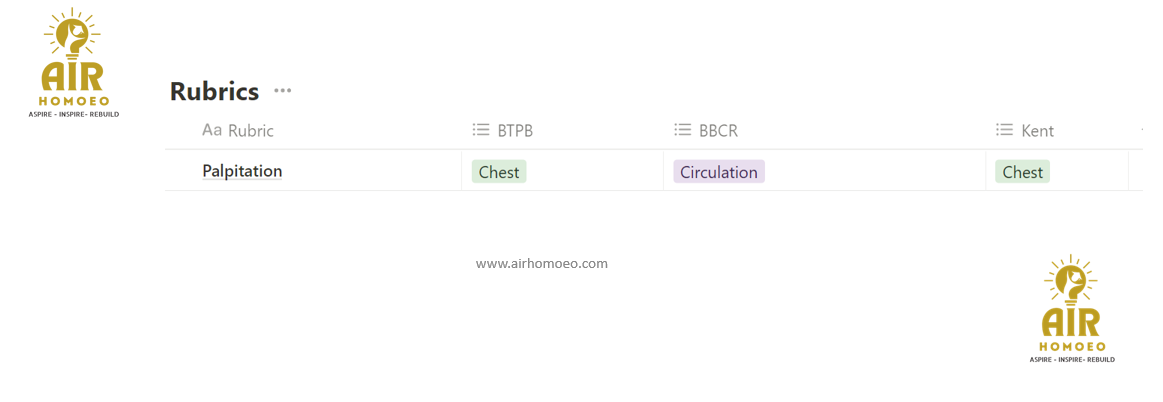Click the list icon beside Kent header

click(x=1005, y=130)
